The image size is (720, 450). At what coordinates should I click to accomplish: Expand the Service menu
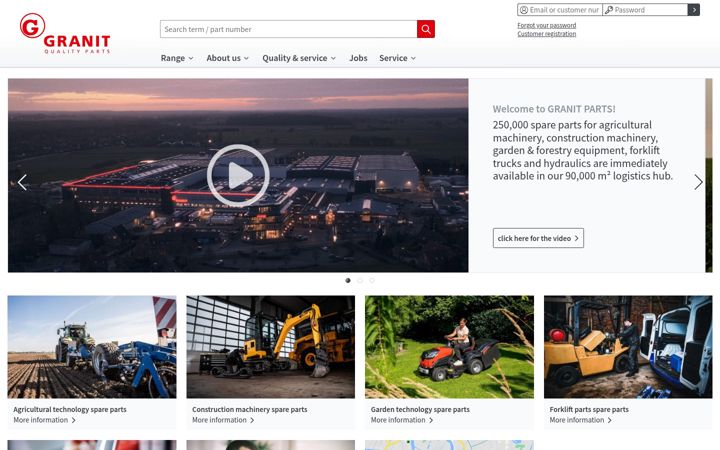(397, 58)
